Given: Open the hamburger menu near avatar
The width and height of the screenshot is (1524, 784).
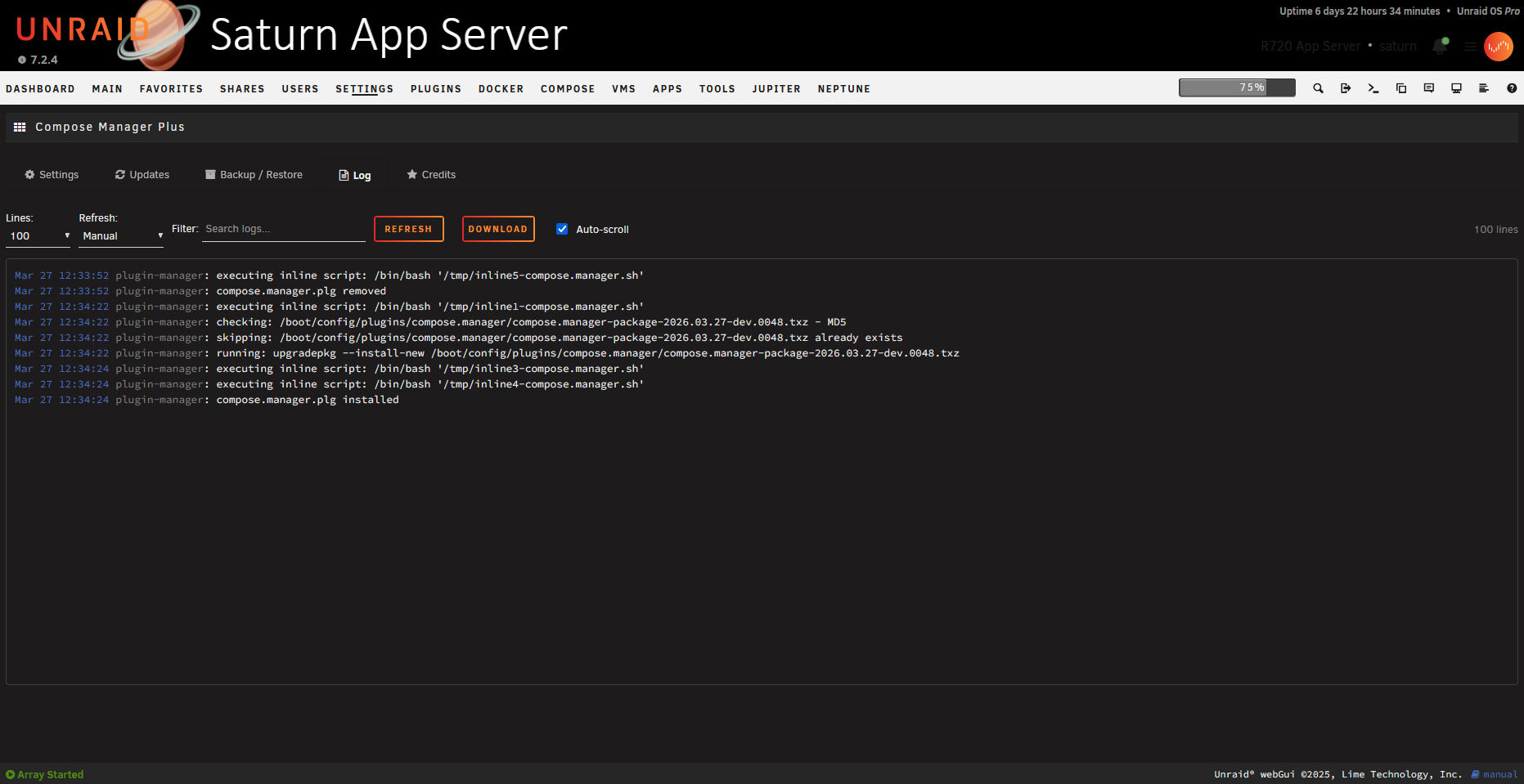Looking at the screenshot, I should click(x=1471, y=47).
